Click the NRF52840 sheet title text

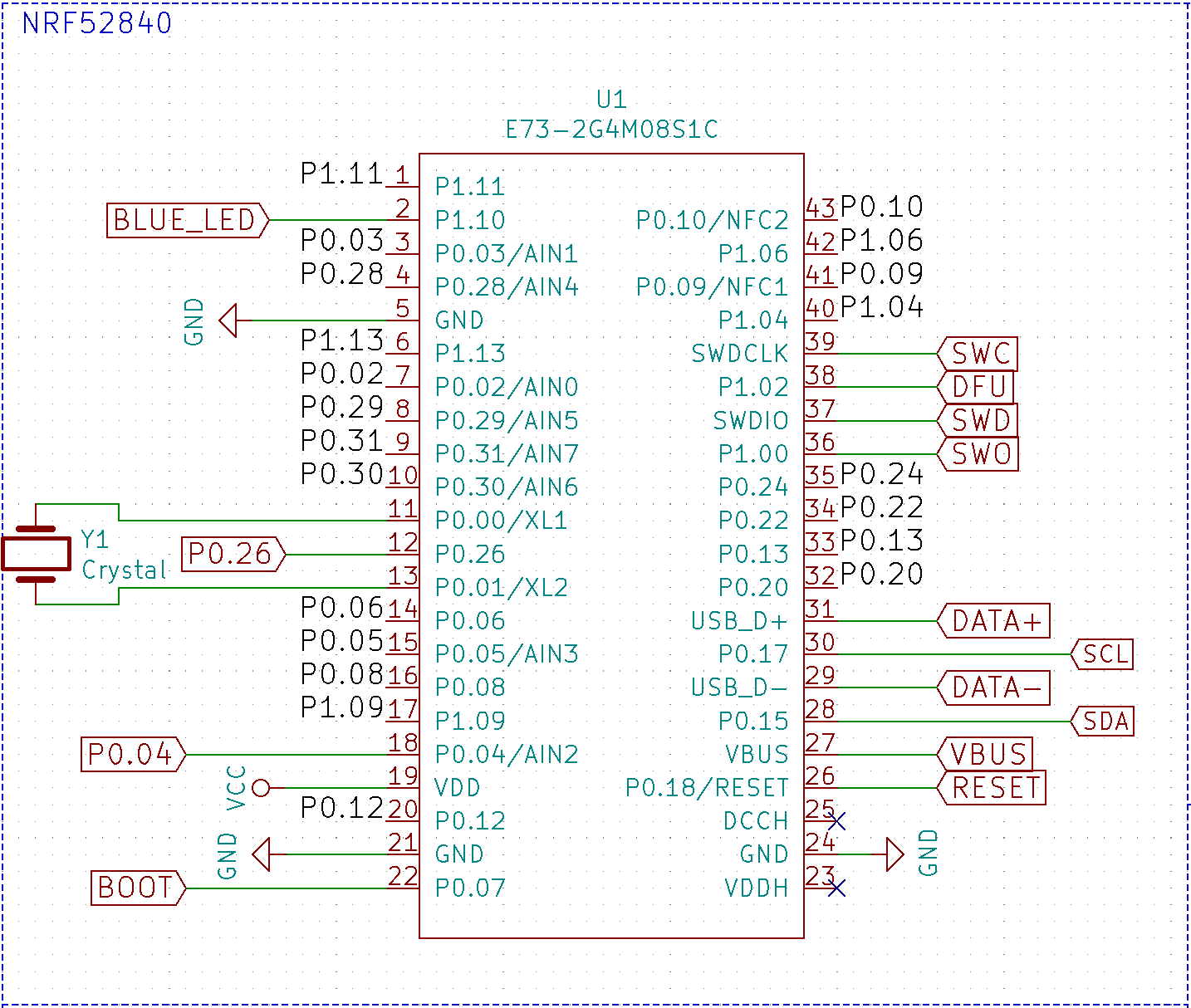tap(97, 23)
